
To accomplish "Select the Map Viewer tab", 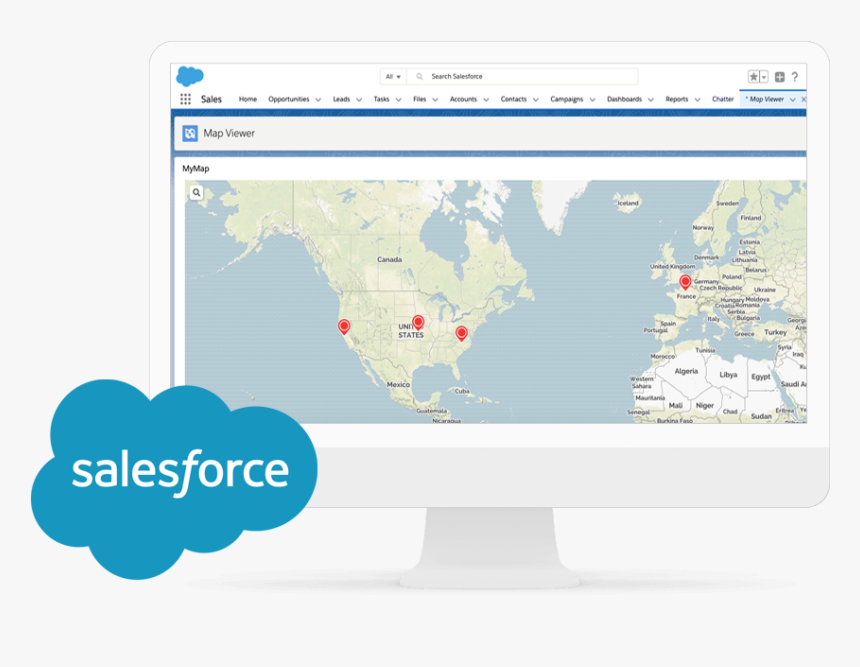I will tap(766, 99).
